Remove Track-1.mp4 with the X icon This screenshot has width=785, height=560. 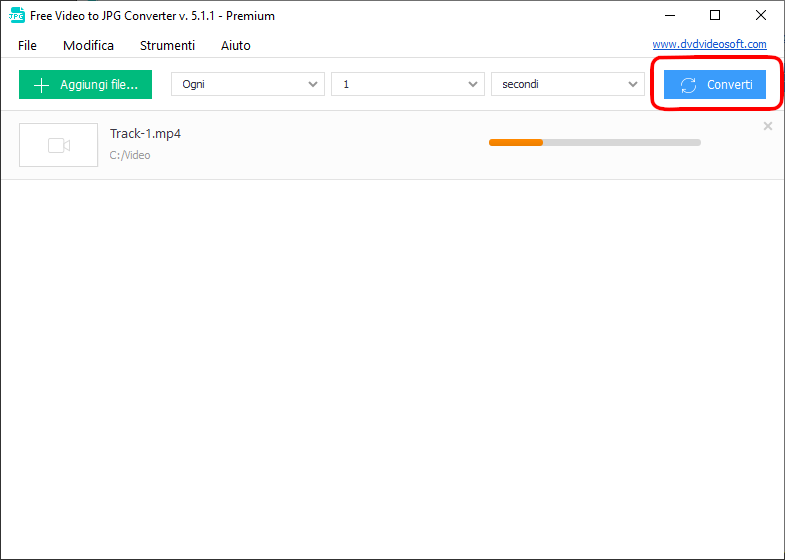[x=767, y=126]
